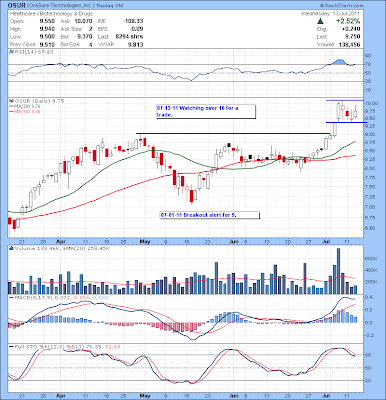This screenshot has width=386, height=400.
Task: Click the Chg value +0.240
Action: [352, 29]
